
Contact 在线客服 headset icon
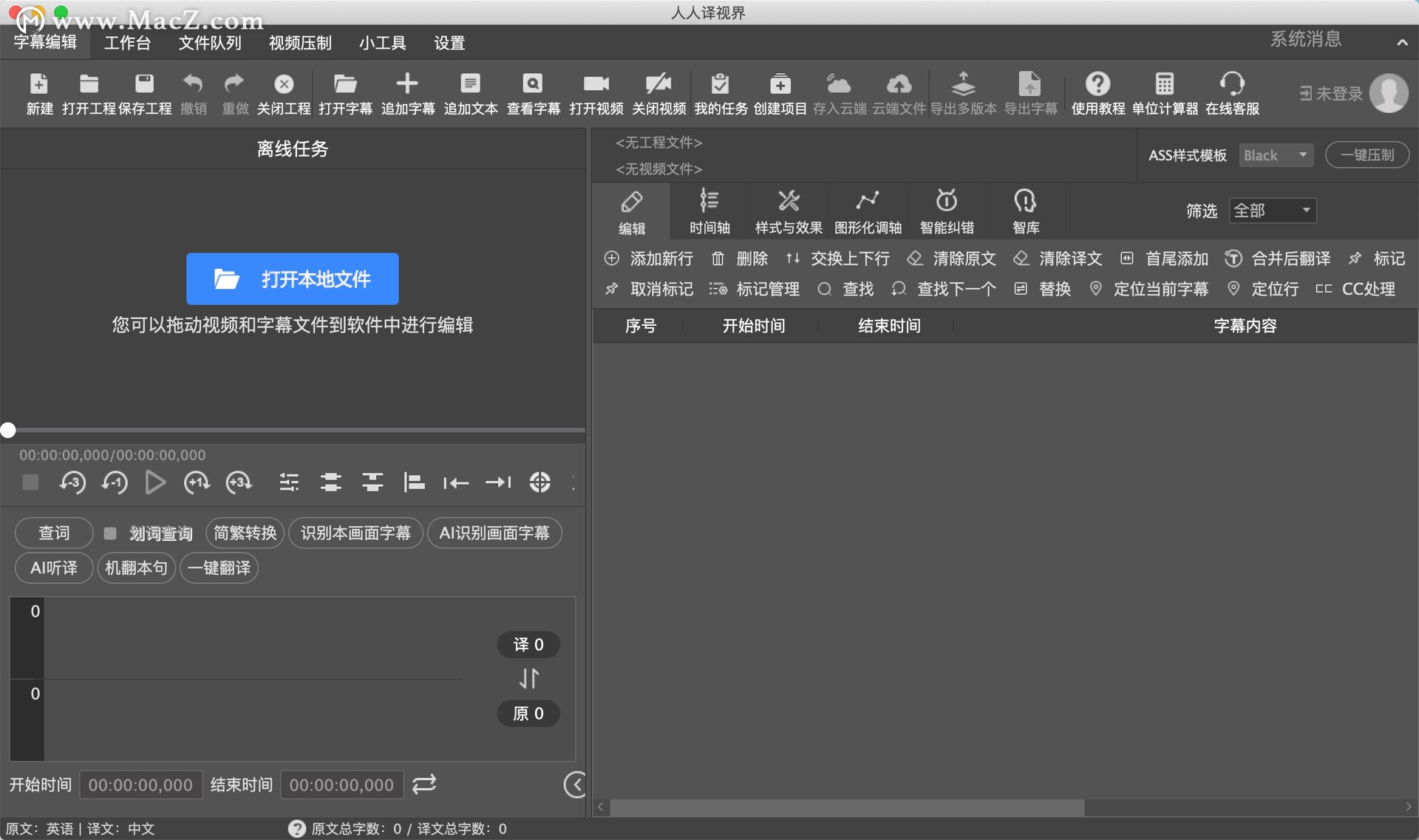pyautogui.click(x=1232, y=83)
